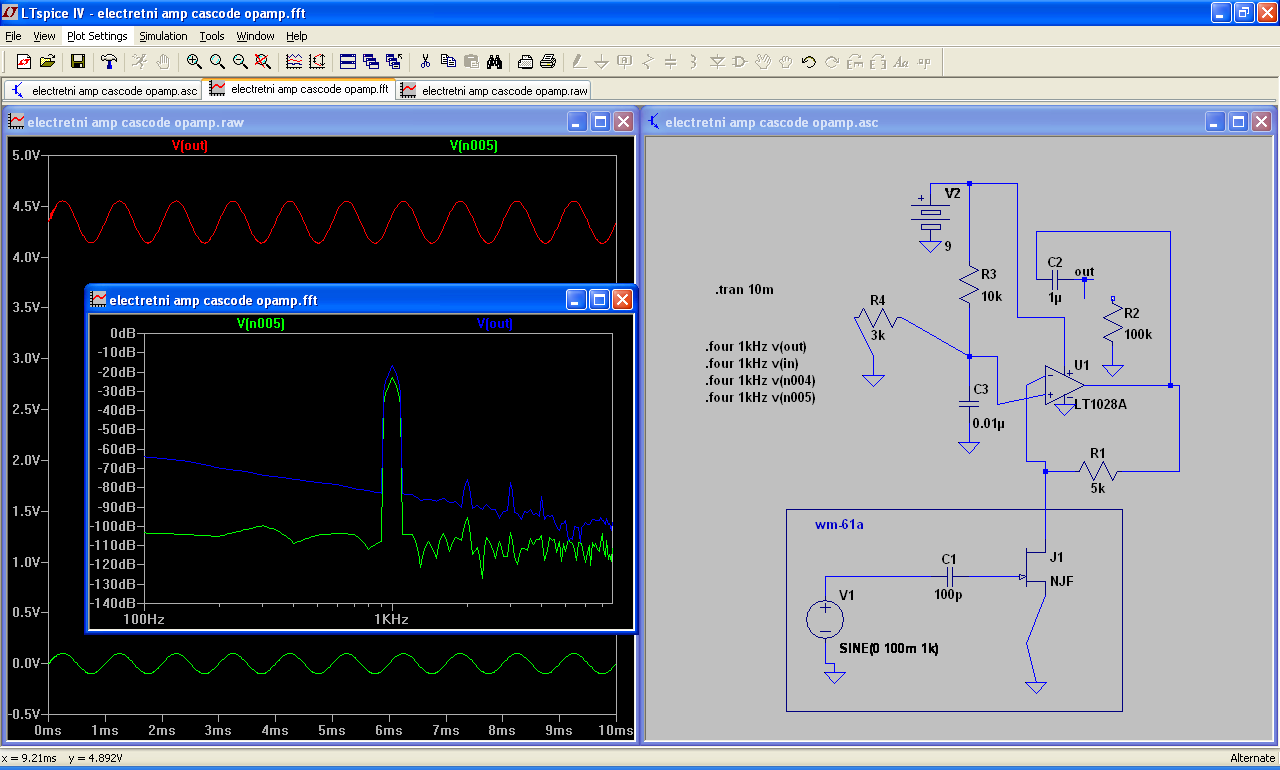The height and width of the screenshot is (770, 1280).
Task: Open the View menu
Action: (44, 36)
